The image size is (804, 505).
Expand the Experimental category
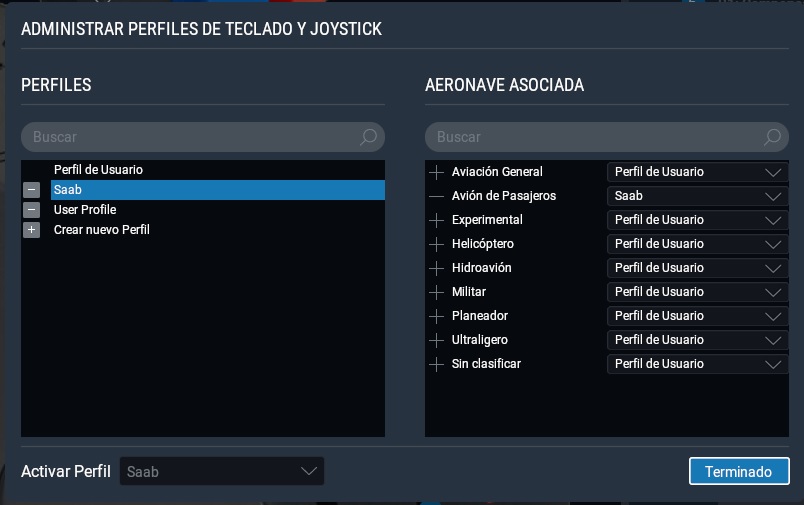tap(436, 220)
